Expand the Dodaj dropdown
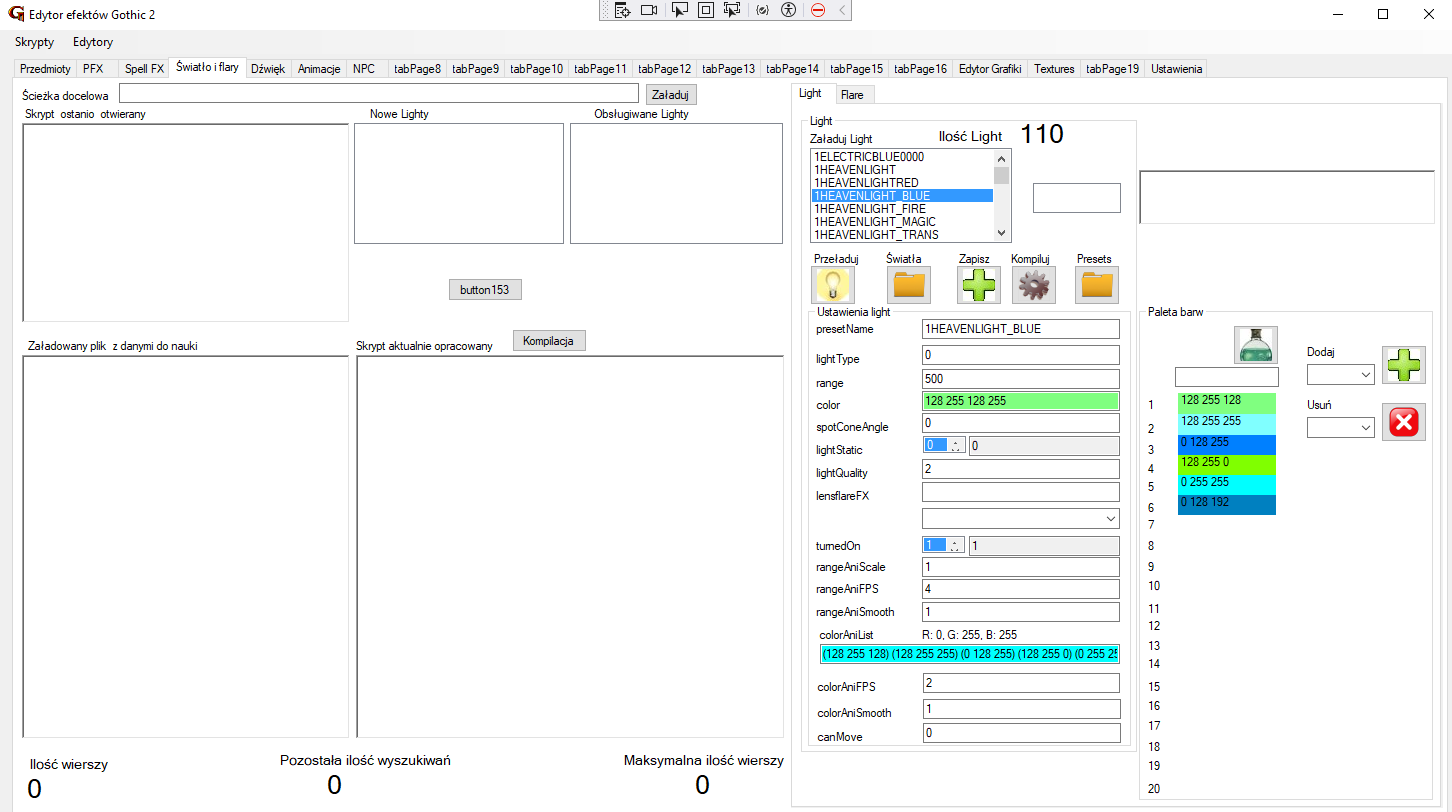 (x=1340, y=374)
